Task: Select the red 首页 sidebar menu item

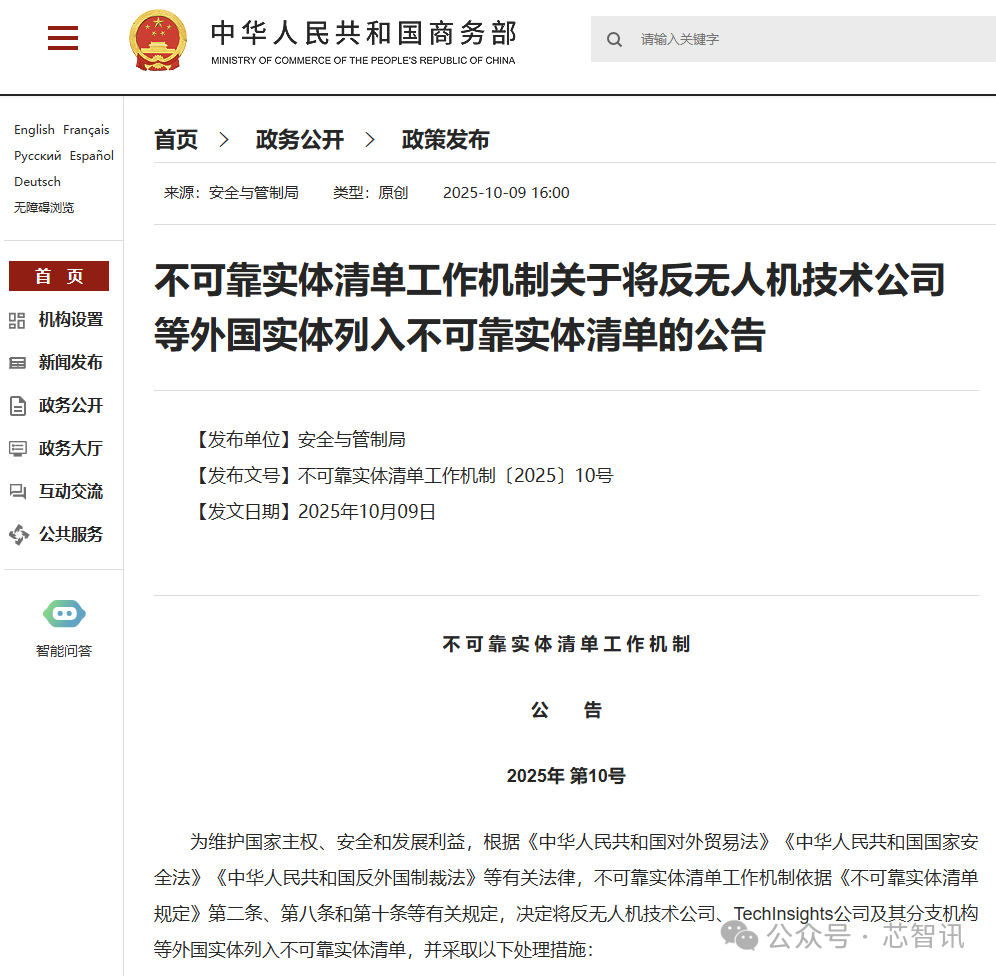Action: (x=59, y=277)
